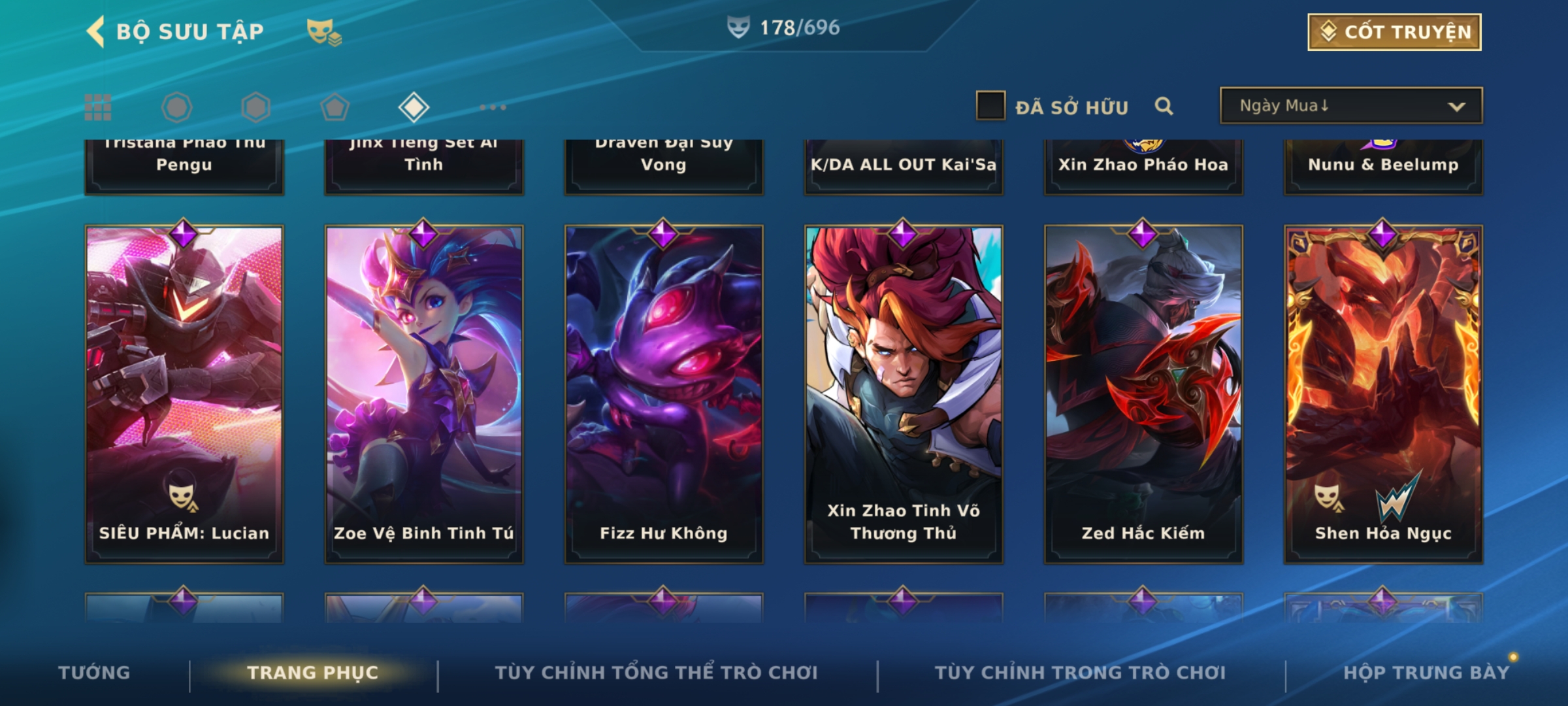Select the diamond rarity filter icon

[x=414, y=107]
